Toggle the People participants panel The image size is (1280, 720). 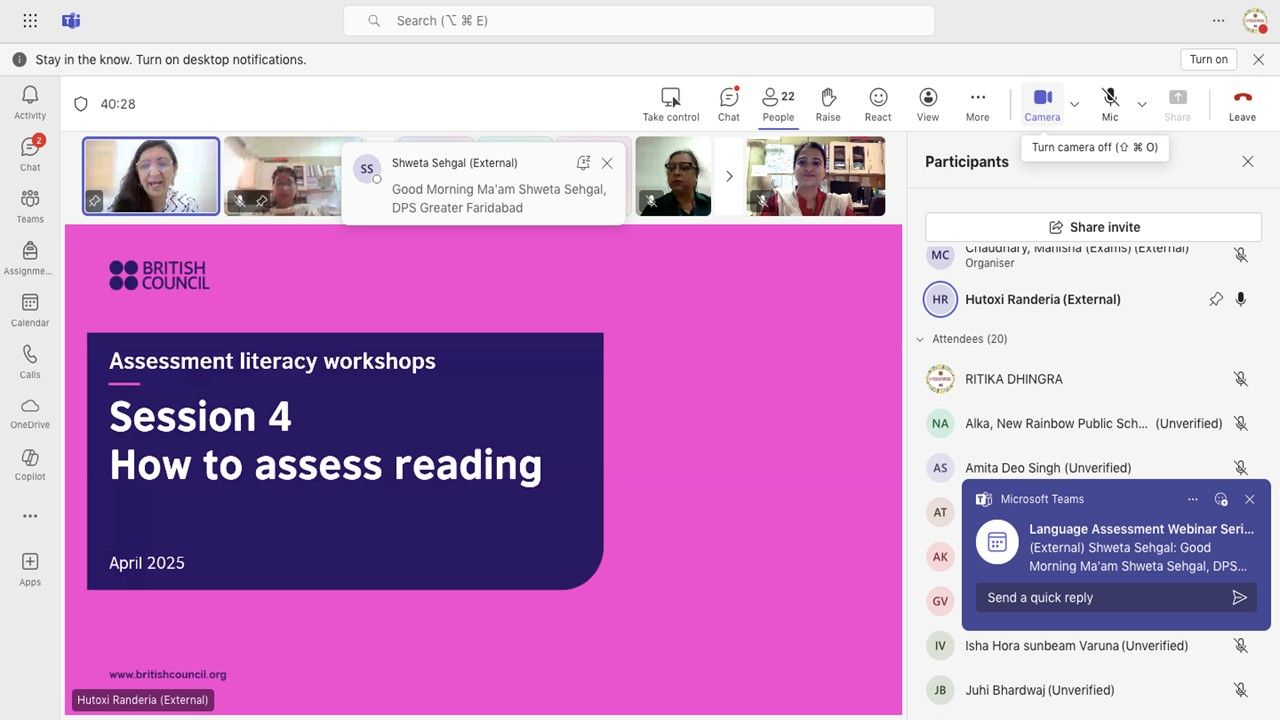tap(778, 104)
